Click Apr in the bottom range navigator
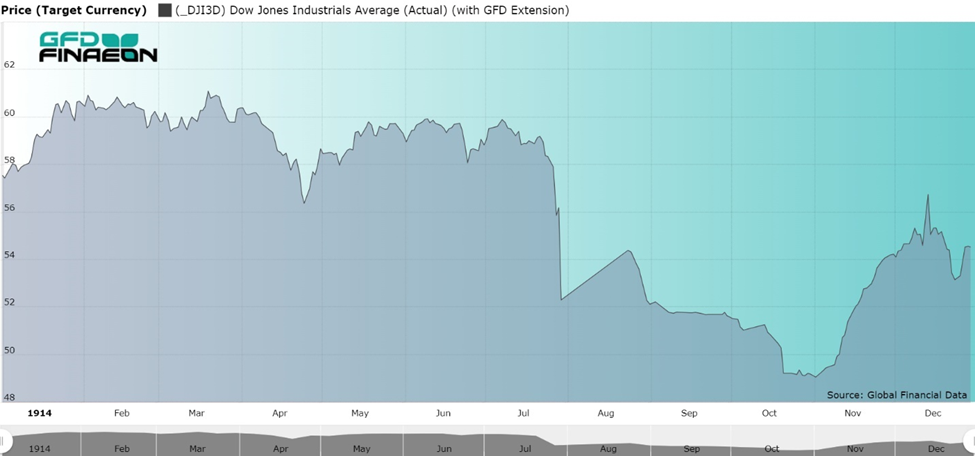975x456 pixels. click(x=280, y=449)
